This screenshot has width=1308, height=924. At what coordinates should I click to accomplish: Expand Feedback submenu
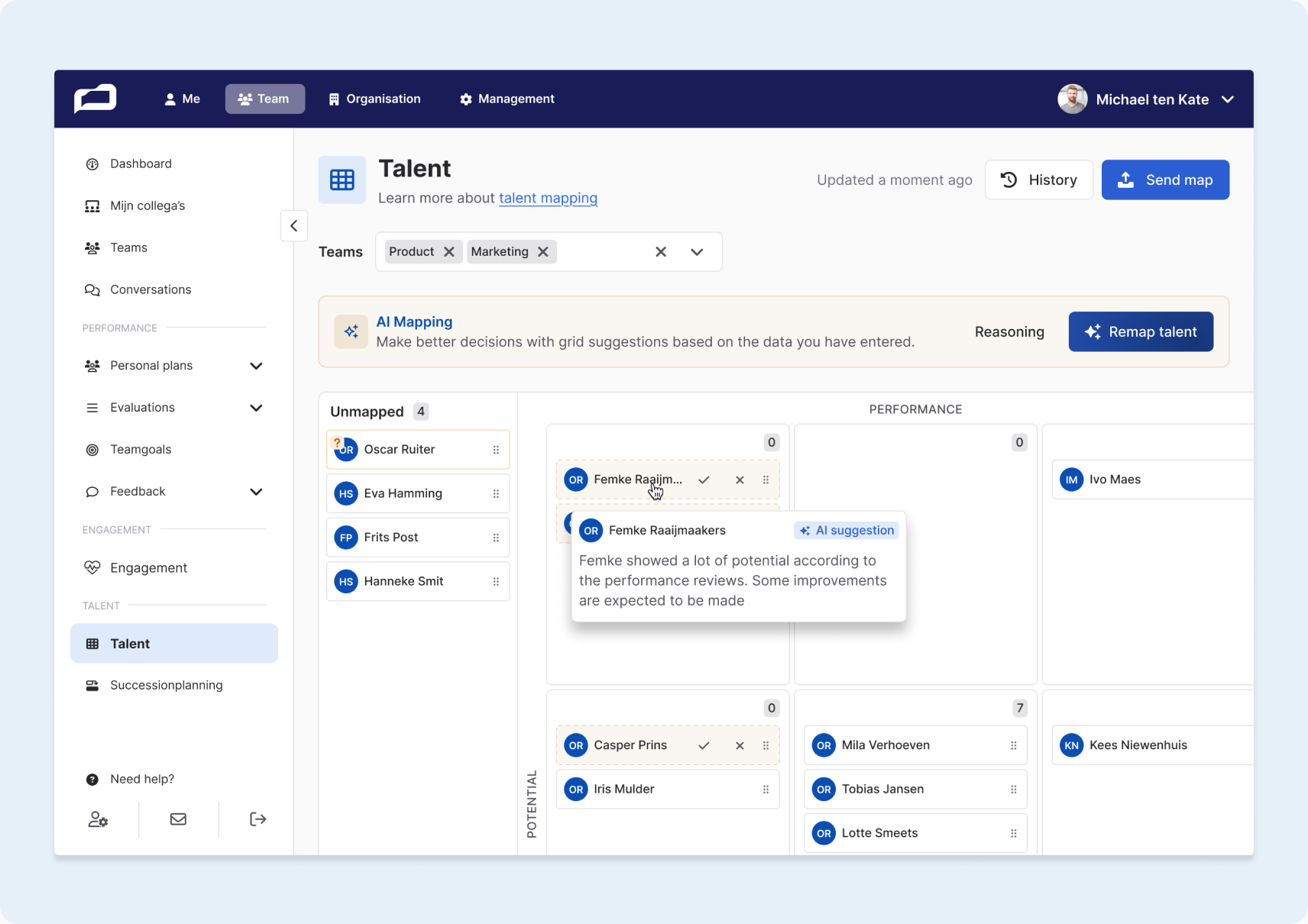click(257, 492)
